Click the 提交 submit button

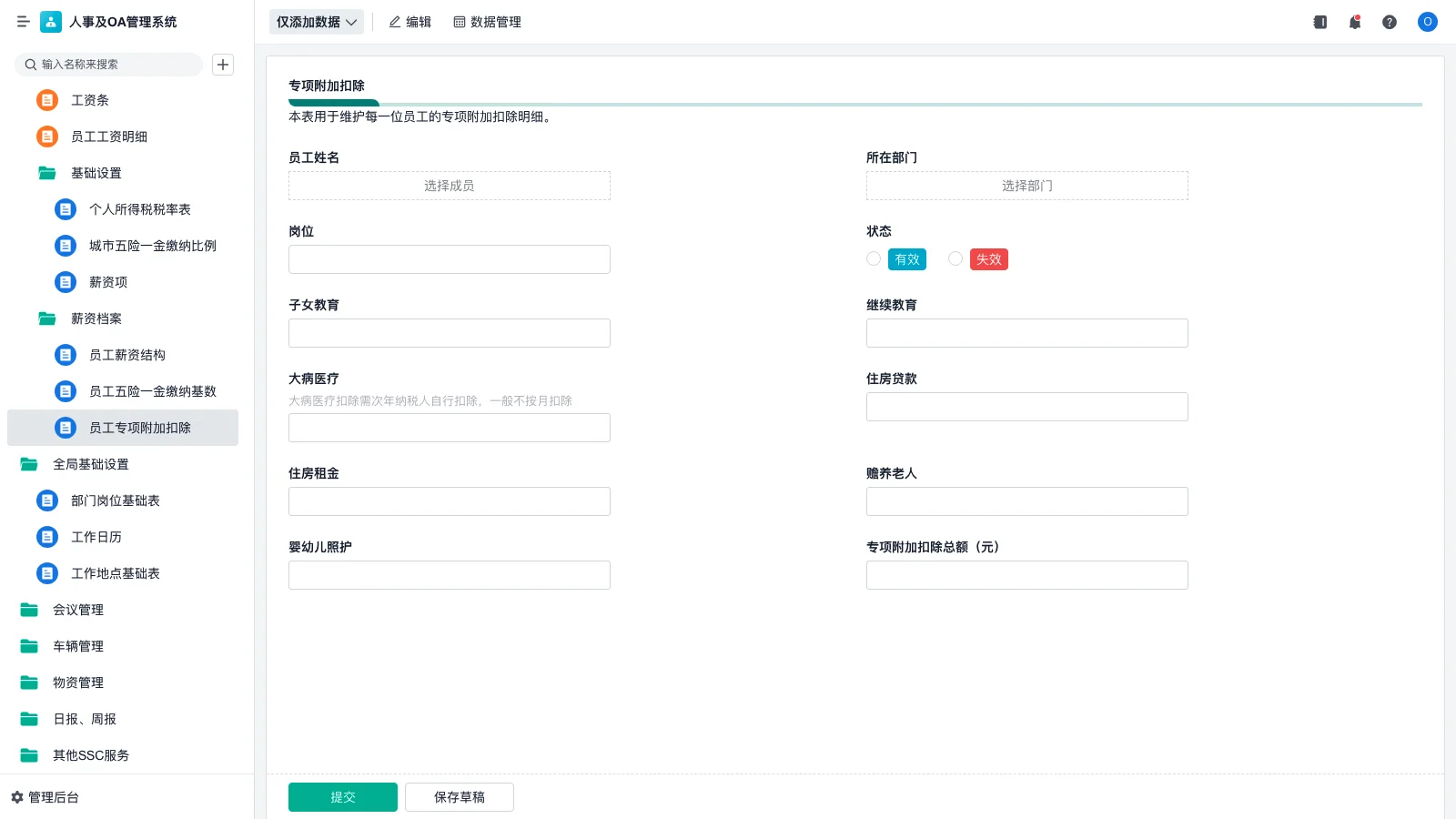pos(343,796)
